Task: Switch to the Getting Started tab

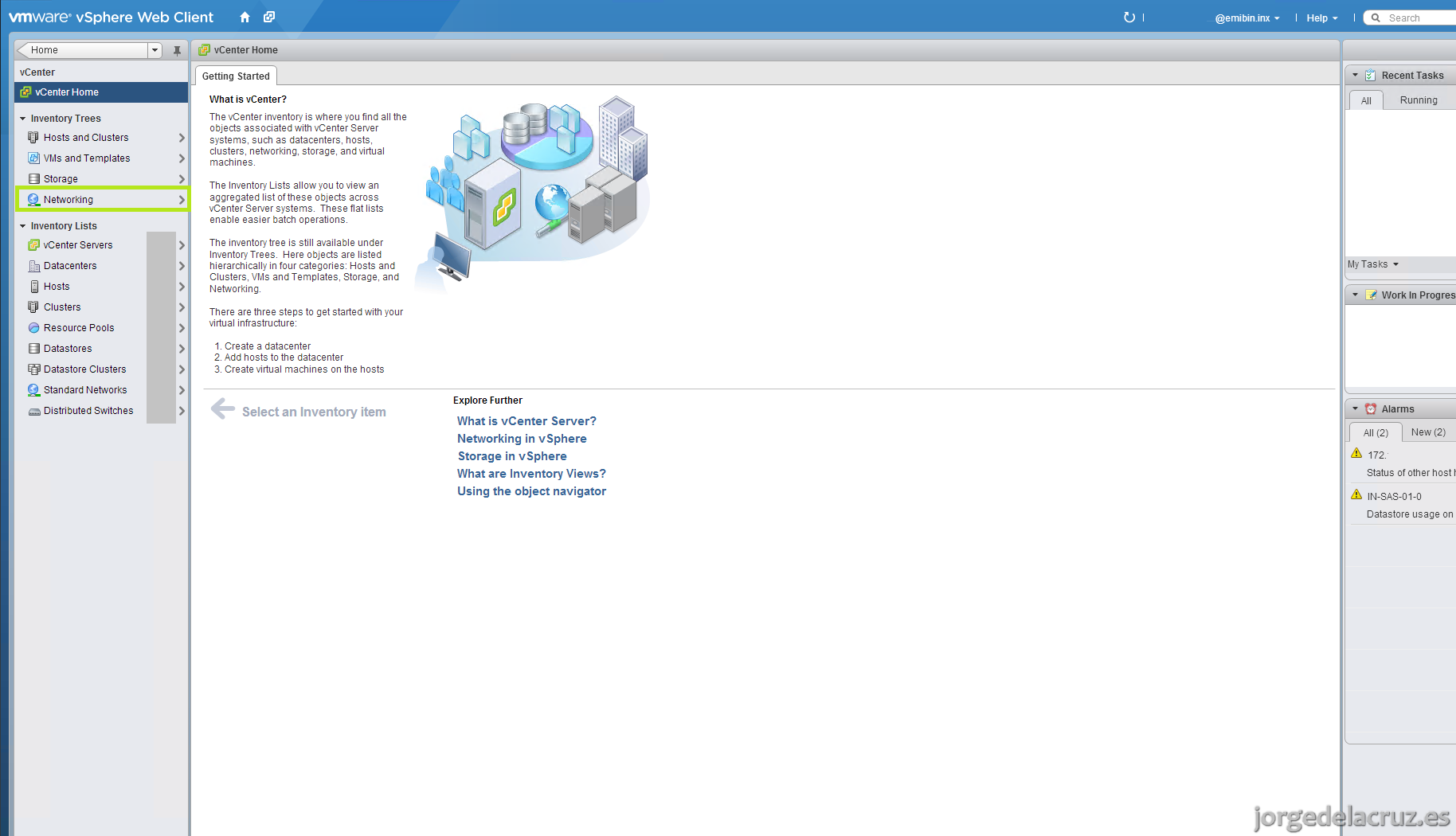Action: click(236, 76)
